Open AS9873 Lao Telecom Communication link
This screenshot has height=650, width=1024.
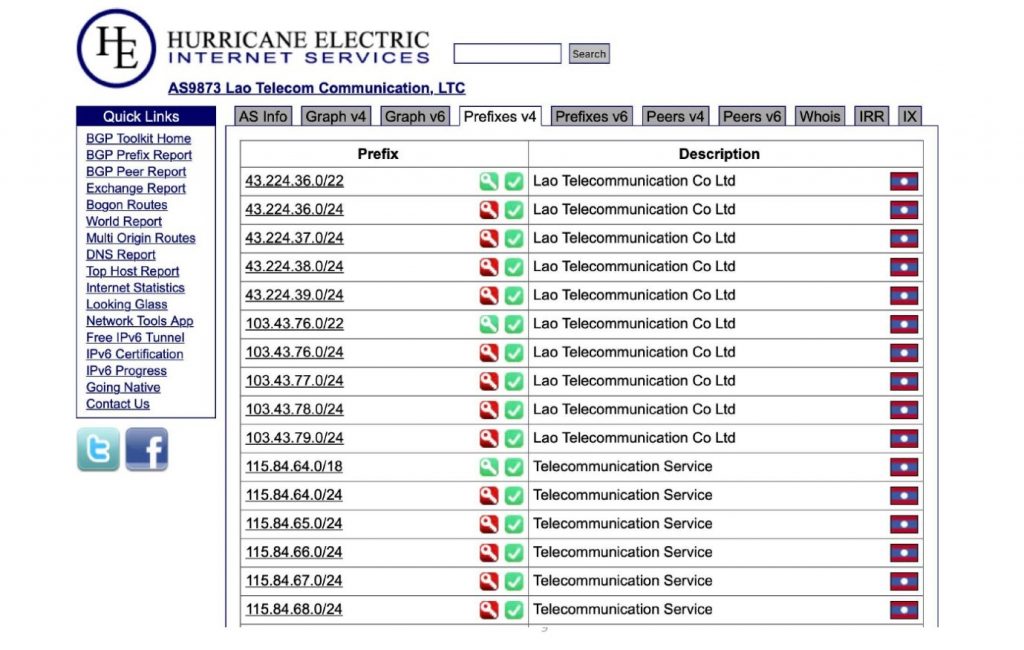coord(317,88)
